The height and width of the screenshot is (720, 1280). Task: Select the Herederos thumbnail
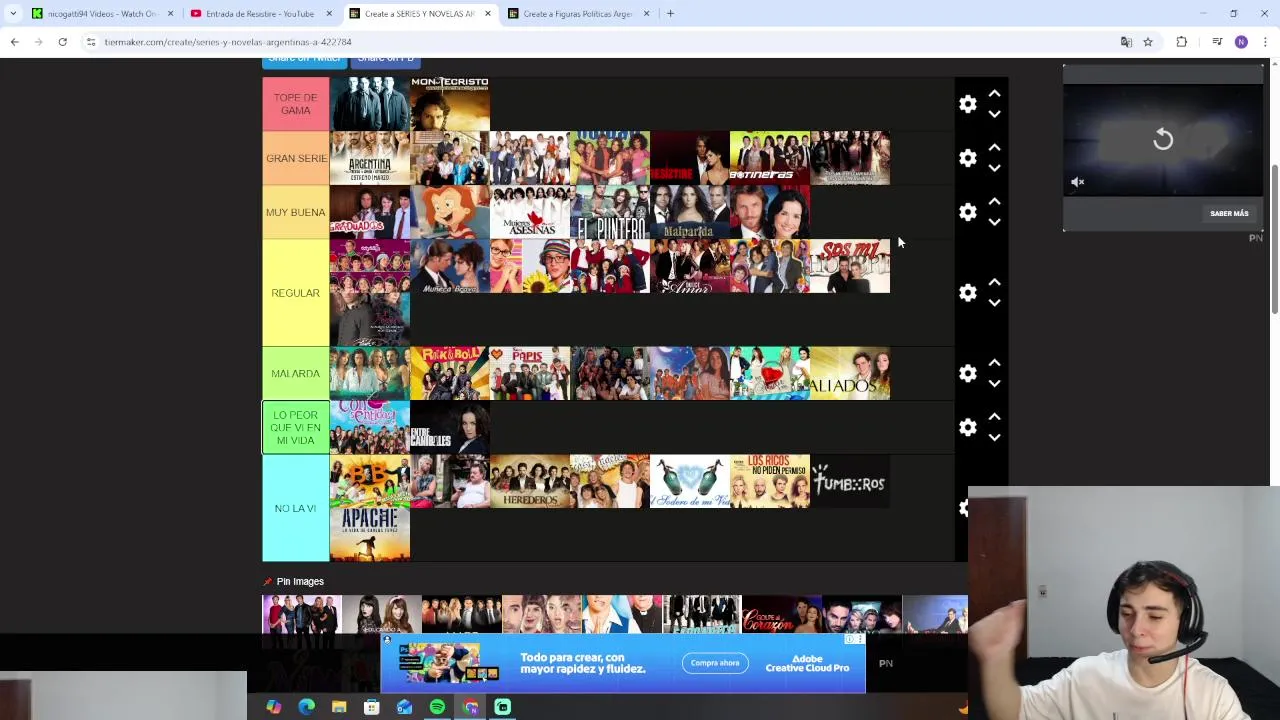pyautogui.click(x=530, y=481)
